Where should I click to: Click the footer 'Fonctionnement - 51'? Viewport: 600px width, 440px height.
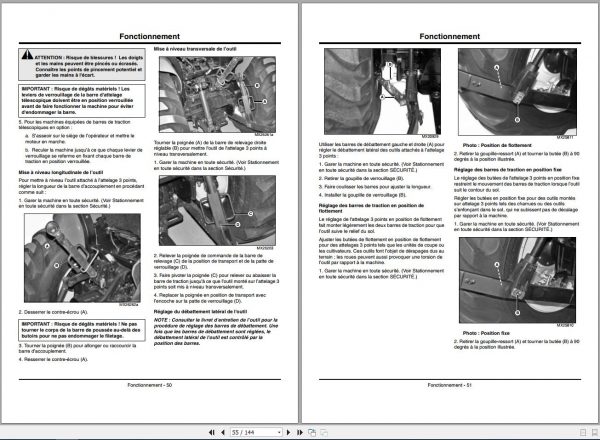[450, 385]
